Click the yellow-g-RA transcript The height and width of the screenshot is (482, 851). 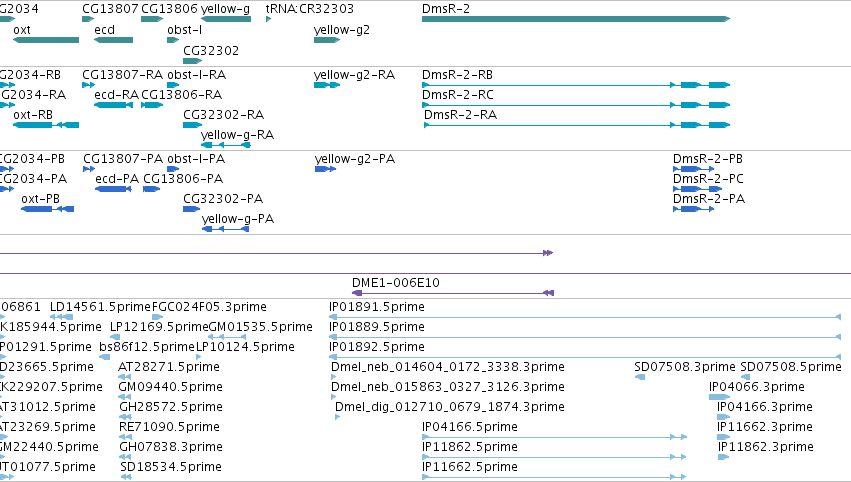click(x=226, y=145)
